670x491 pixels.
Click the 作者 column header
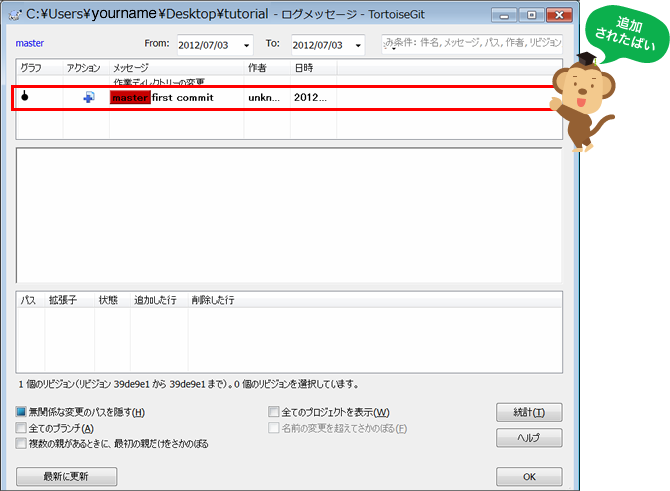point(267,68)
